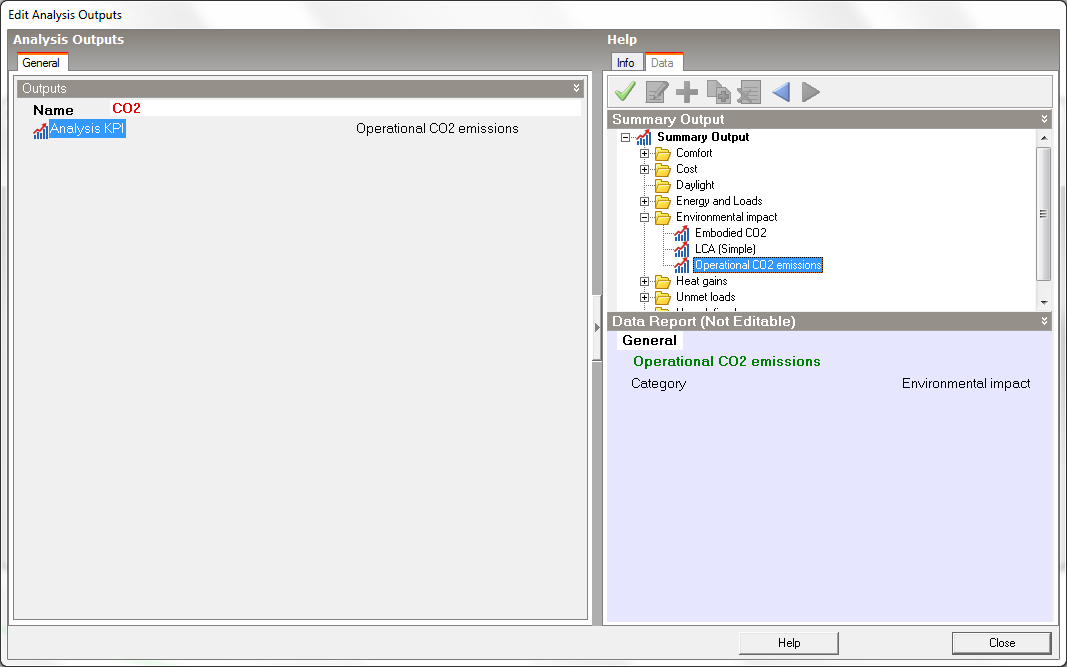Viewport: 1067px width, 667px height.
Task: Click the Edit item pencil icon
Action: point(656,92)
